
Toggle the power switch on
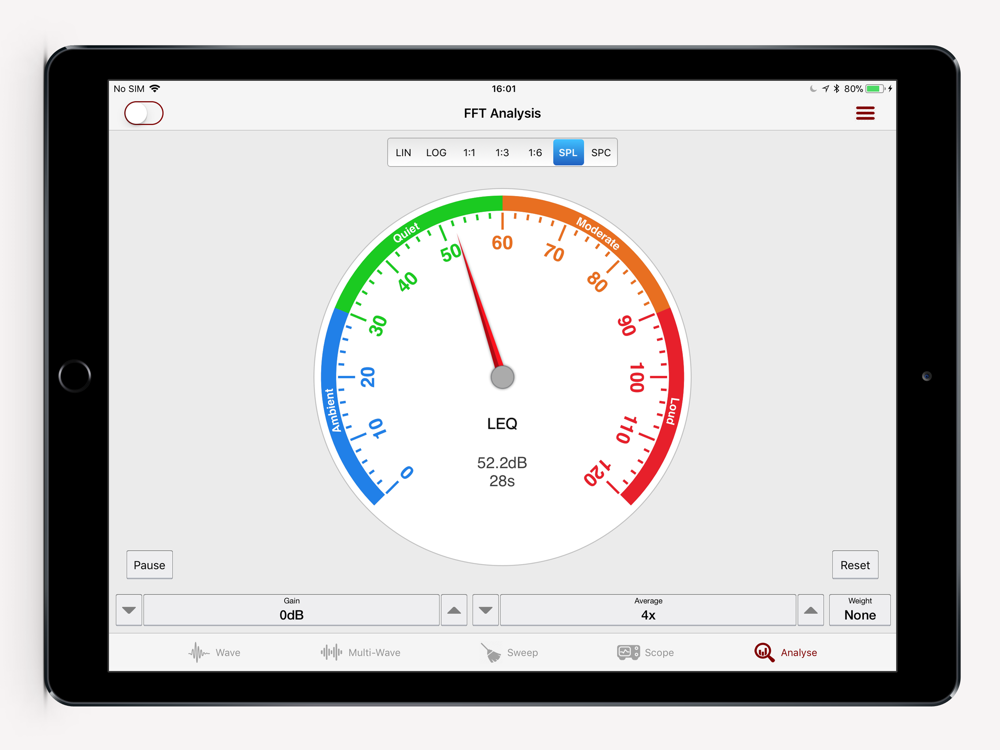point(143,114)
